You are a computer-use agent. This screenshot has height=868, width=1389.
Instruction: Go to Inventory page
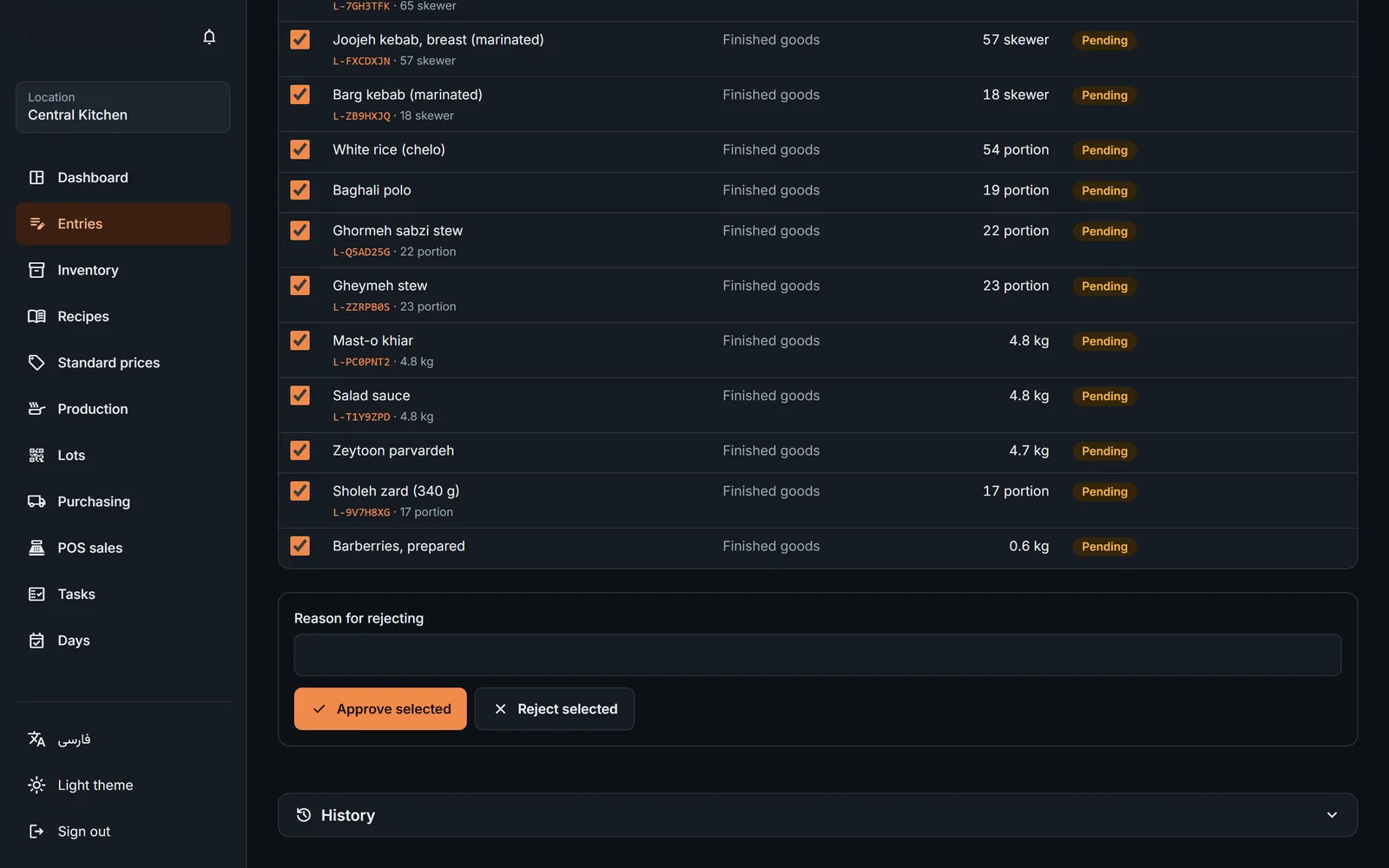tap(122, 270)
